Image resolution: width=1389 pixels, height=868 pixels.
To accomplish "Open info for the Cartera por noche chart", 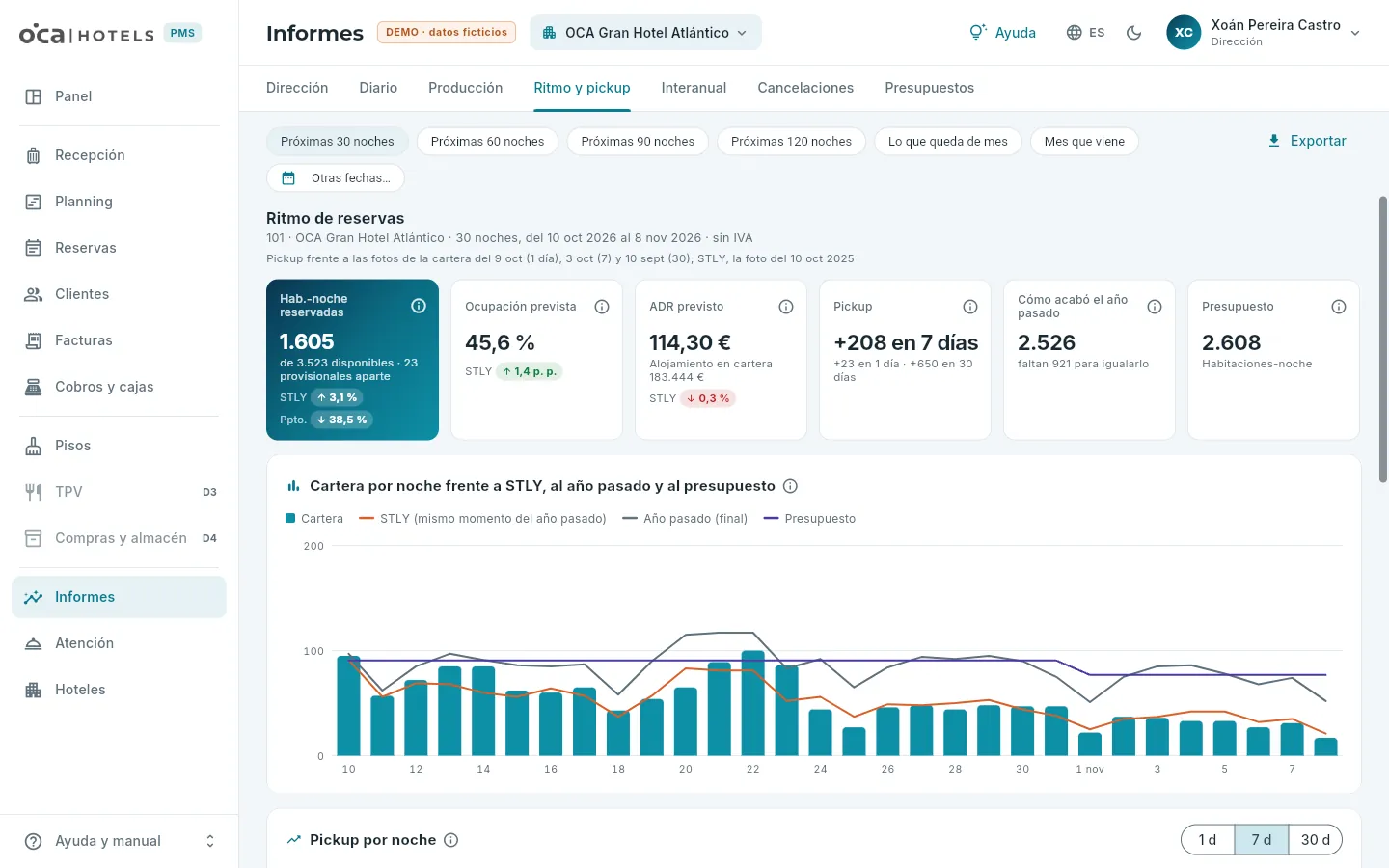I will tap(790, 486).
